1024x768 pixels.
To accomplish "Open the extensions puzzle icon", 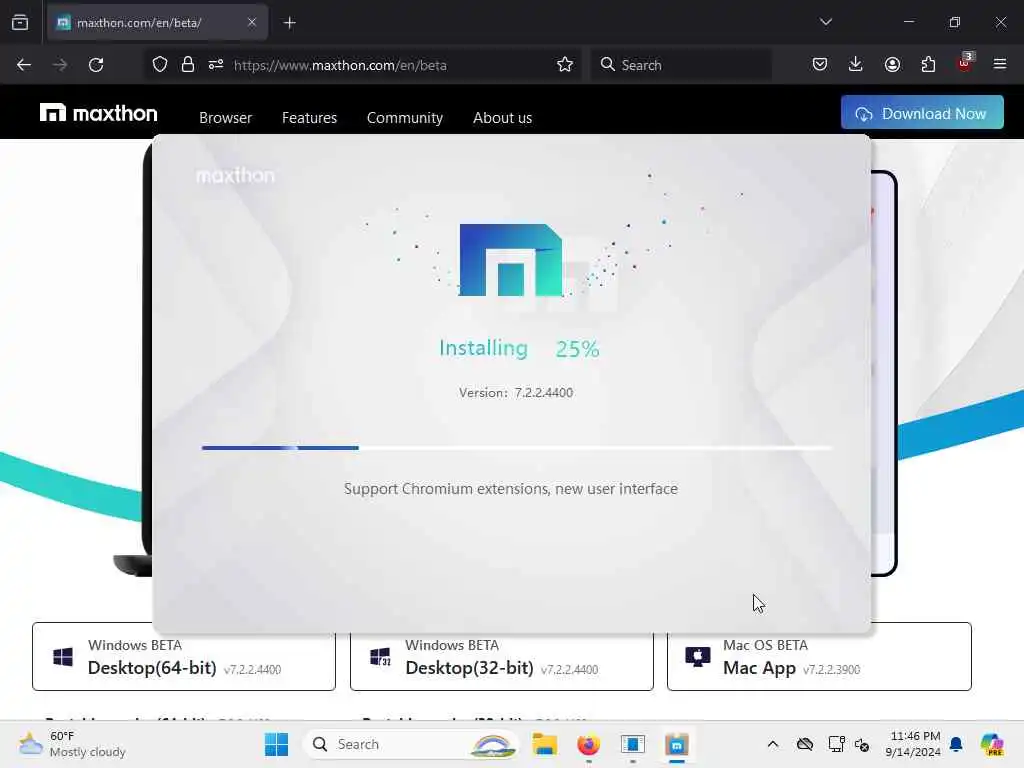I will click(928, 65).
